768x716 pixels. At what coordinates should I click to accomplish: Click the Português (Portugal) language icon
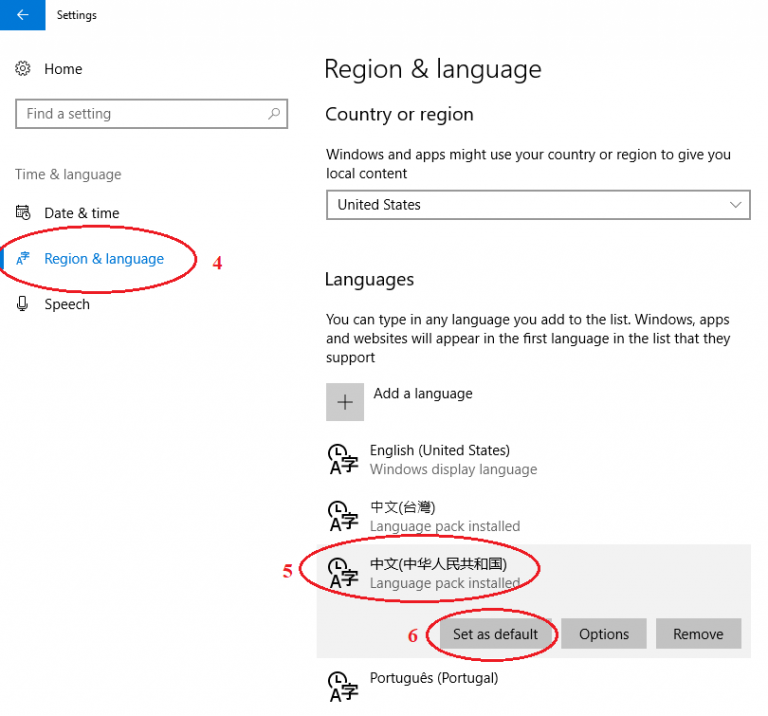click(x=343, y=687)
